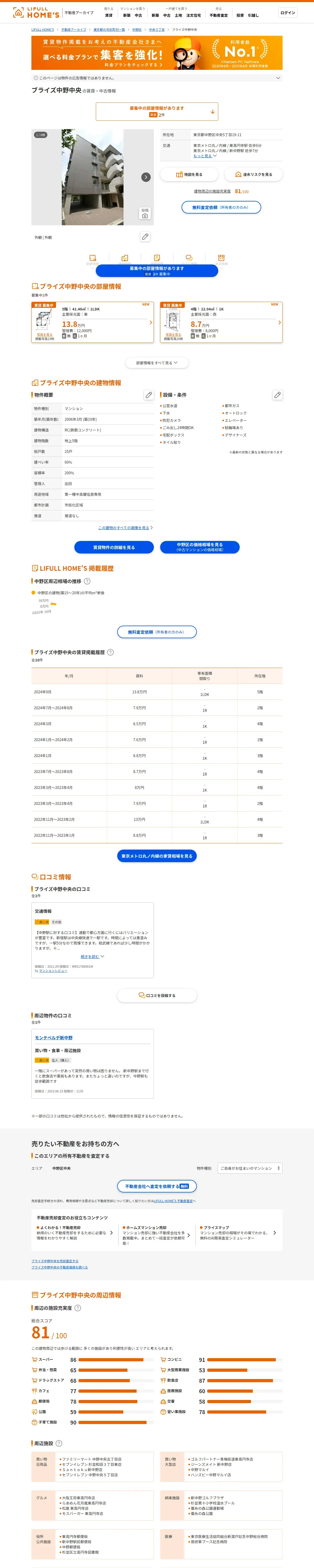Open 建物周辺の施設充実度 link
Screen dimensions: 314x1568
(x=212, y=191)
